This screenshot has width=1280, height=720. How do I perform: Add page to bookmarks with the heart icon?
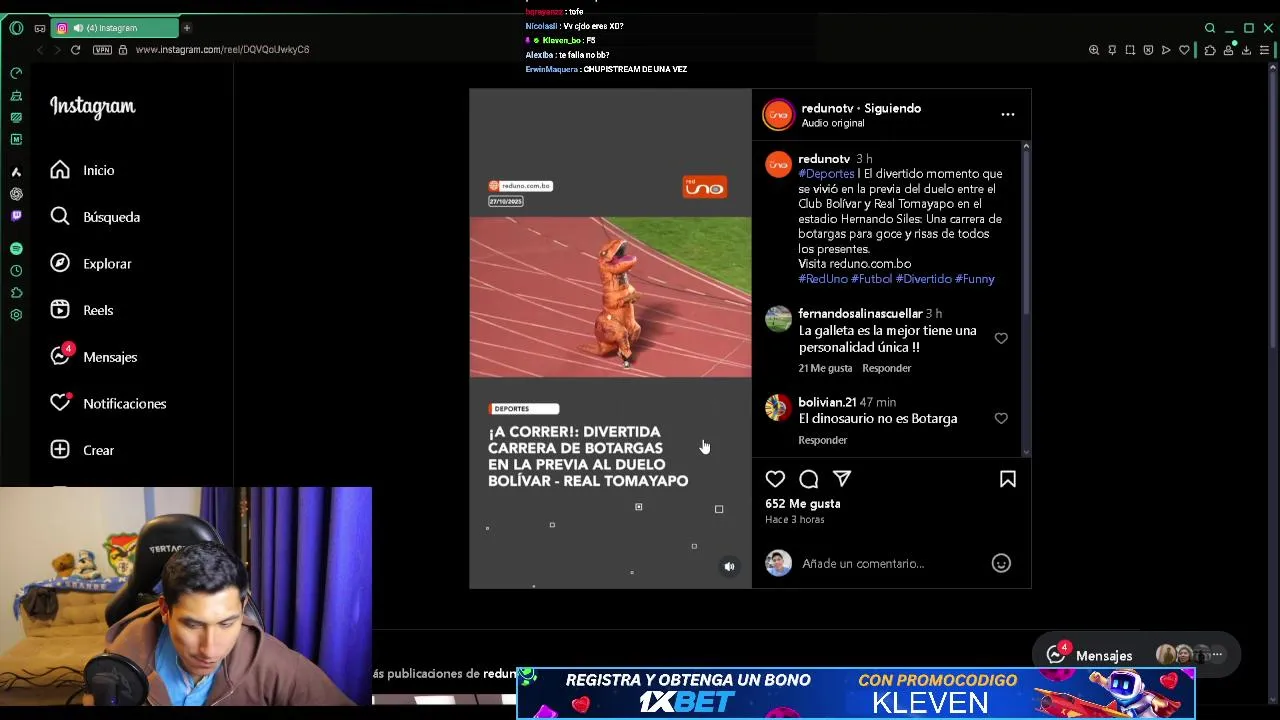(1185, 50)
